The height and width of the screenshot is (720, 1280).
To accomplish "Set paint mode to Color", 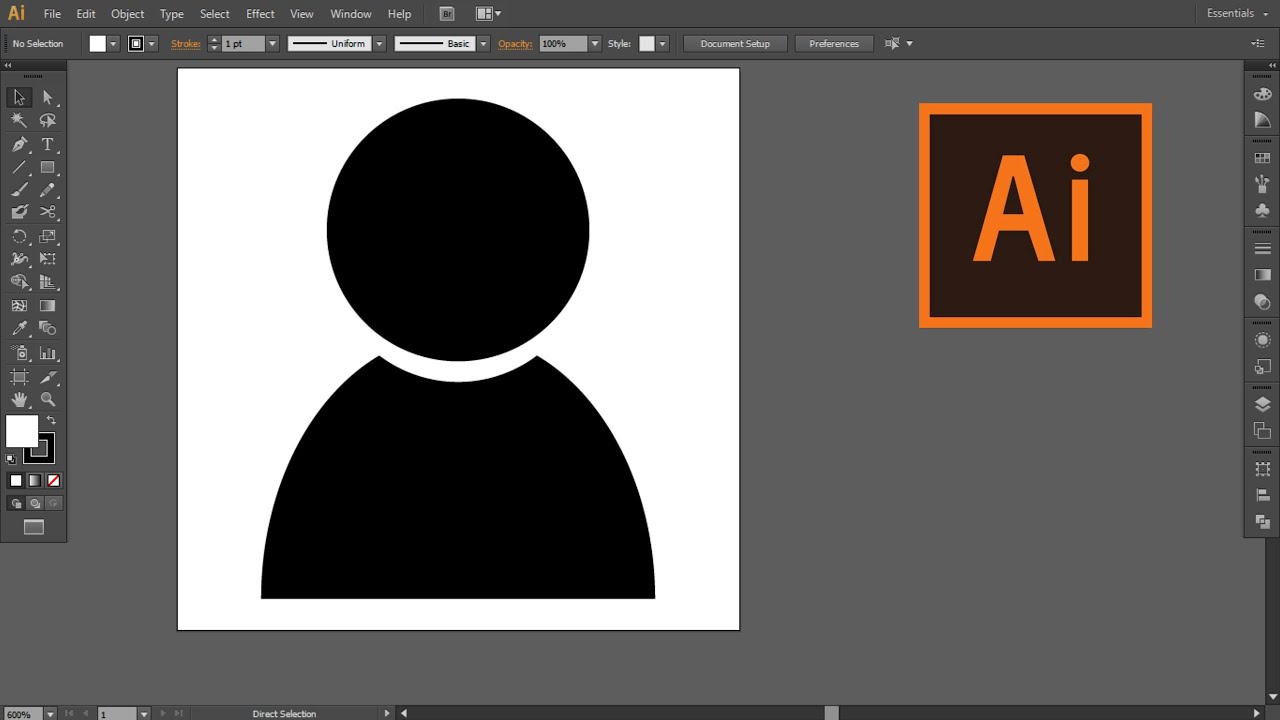I will pyautogui.click(x=16, y=481).
